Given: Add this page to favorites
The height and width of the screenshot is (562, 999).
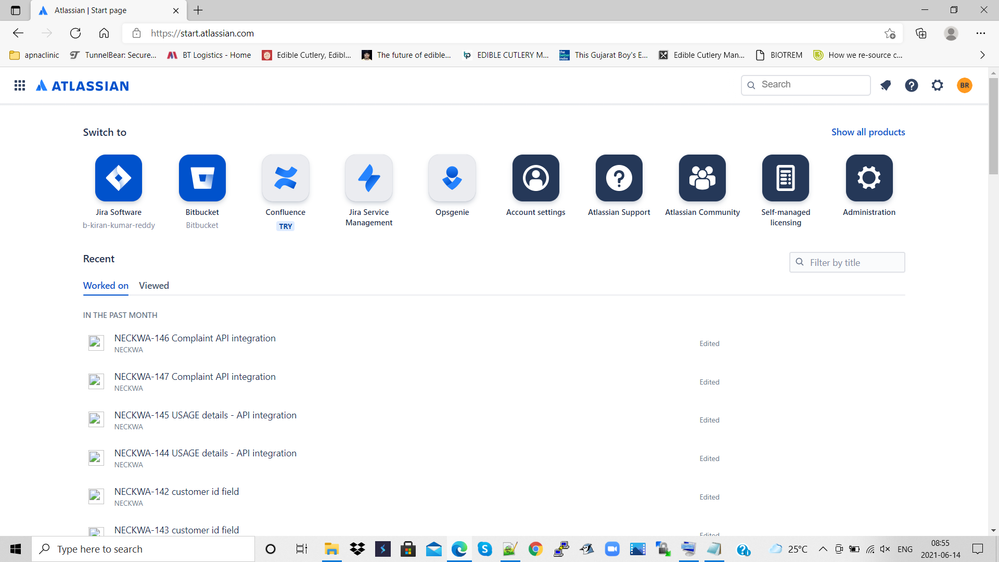Looking at the screenshot, I should tap(890, 33).
